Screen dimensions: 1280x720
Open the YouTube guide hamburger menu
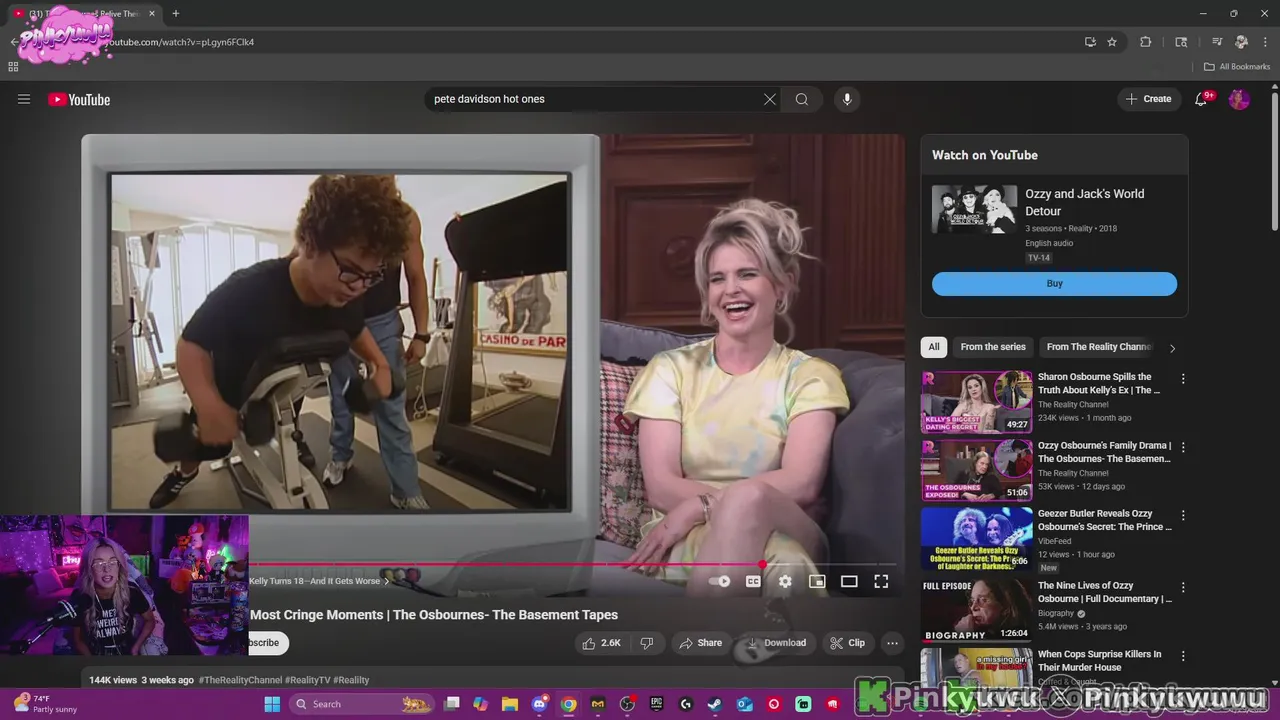(24, 99)
